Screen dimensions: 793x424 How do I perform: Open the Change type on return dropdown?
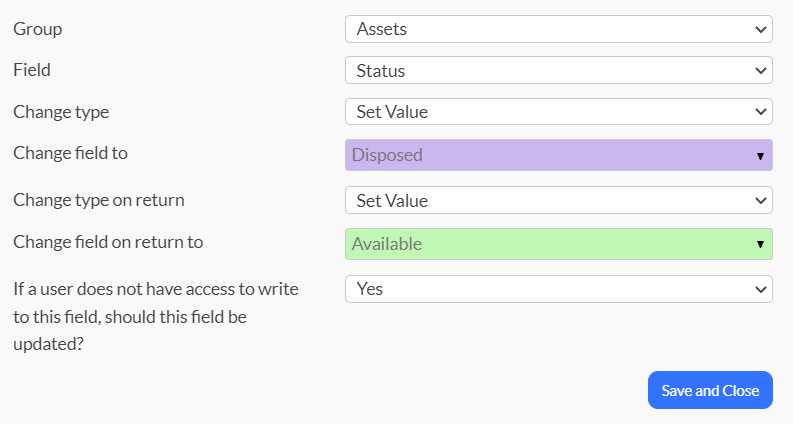click(x=559, y=200)
